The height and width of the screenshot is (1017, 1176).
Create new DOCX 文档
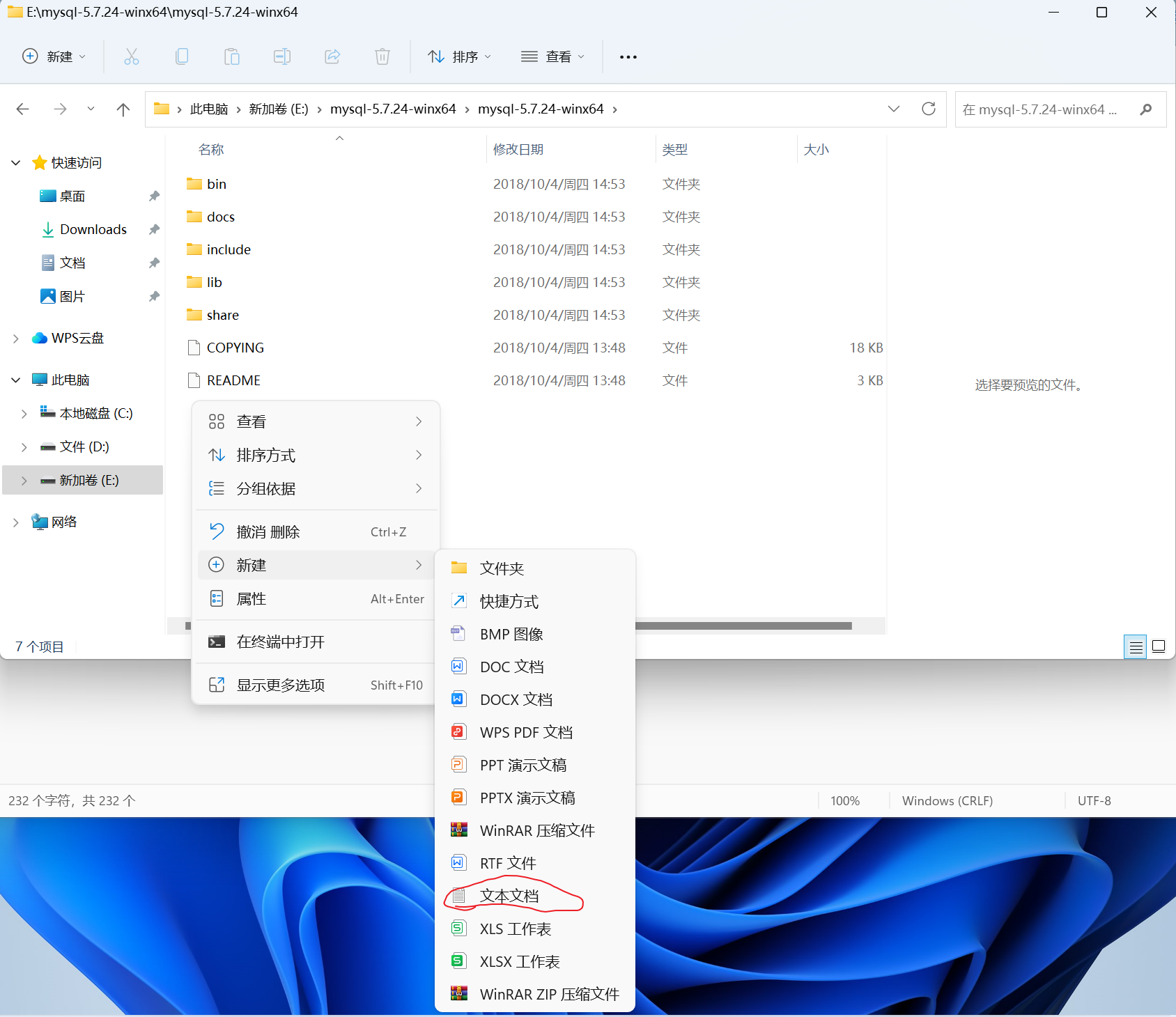pyautogui.click(x=535, y=699)
